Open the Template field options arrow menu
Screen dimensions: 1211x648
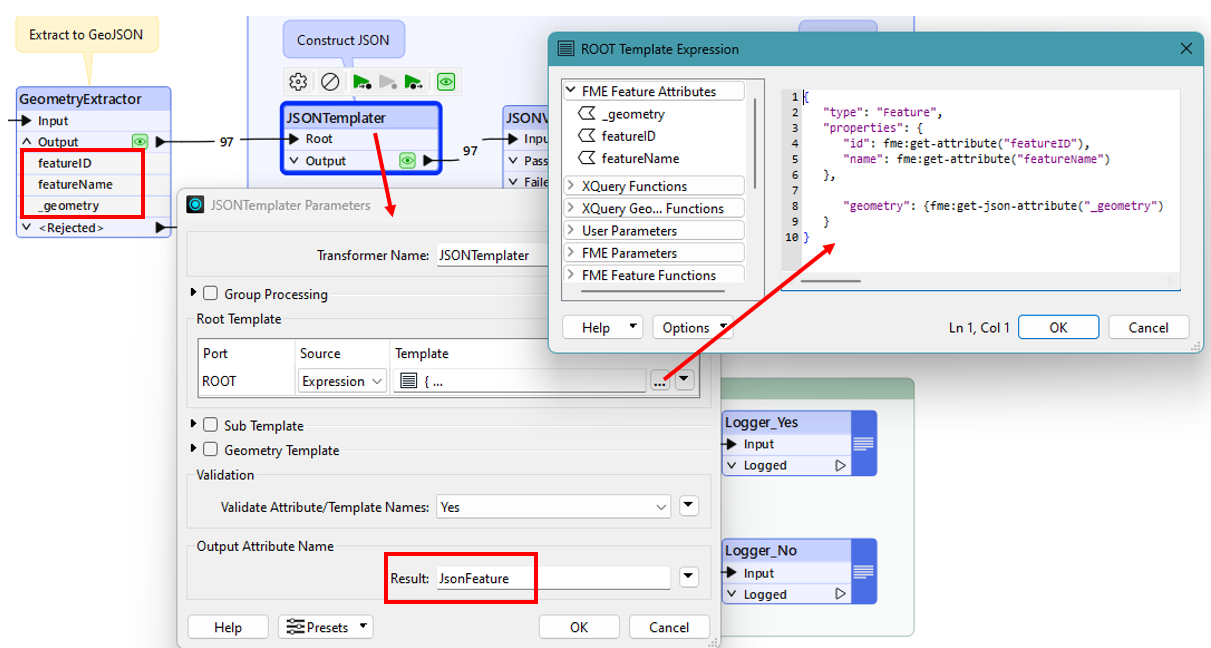(684, 380)
